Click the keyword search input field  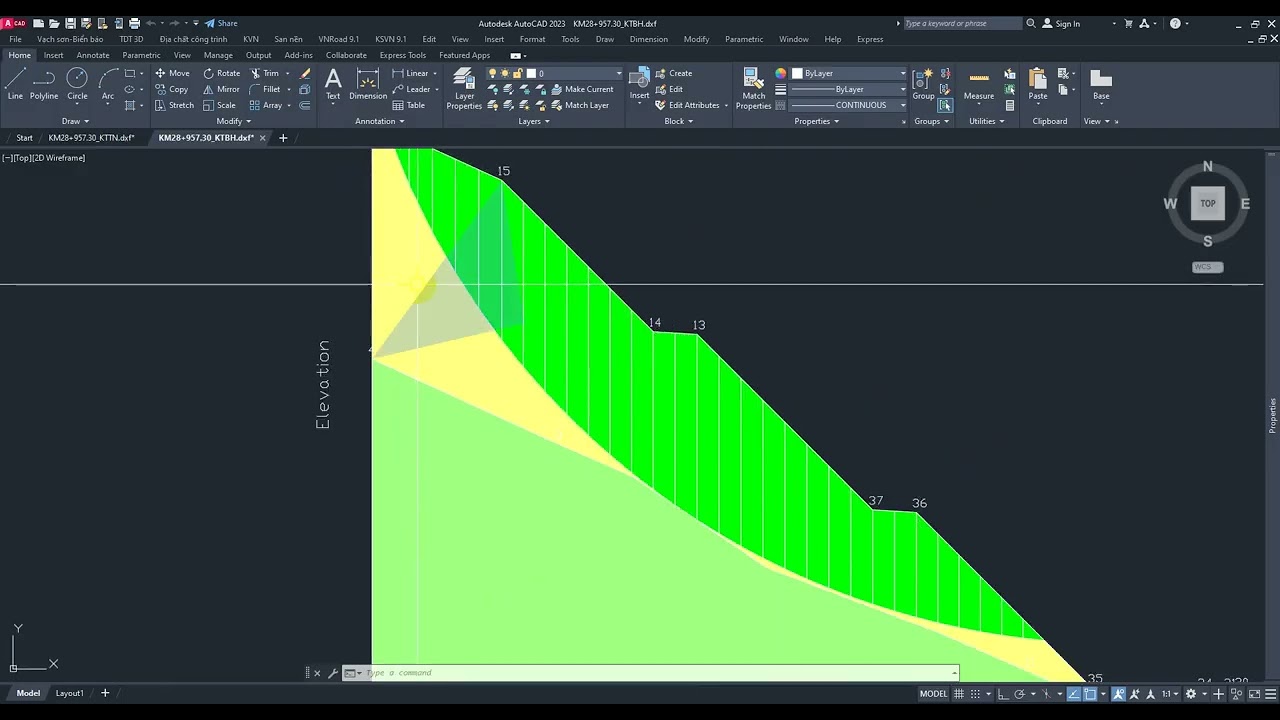[x=961, y=23]
